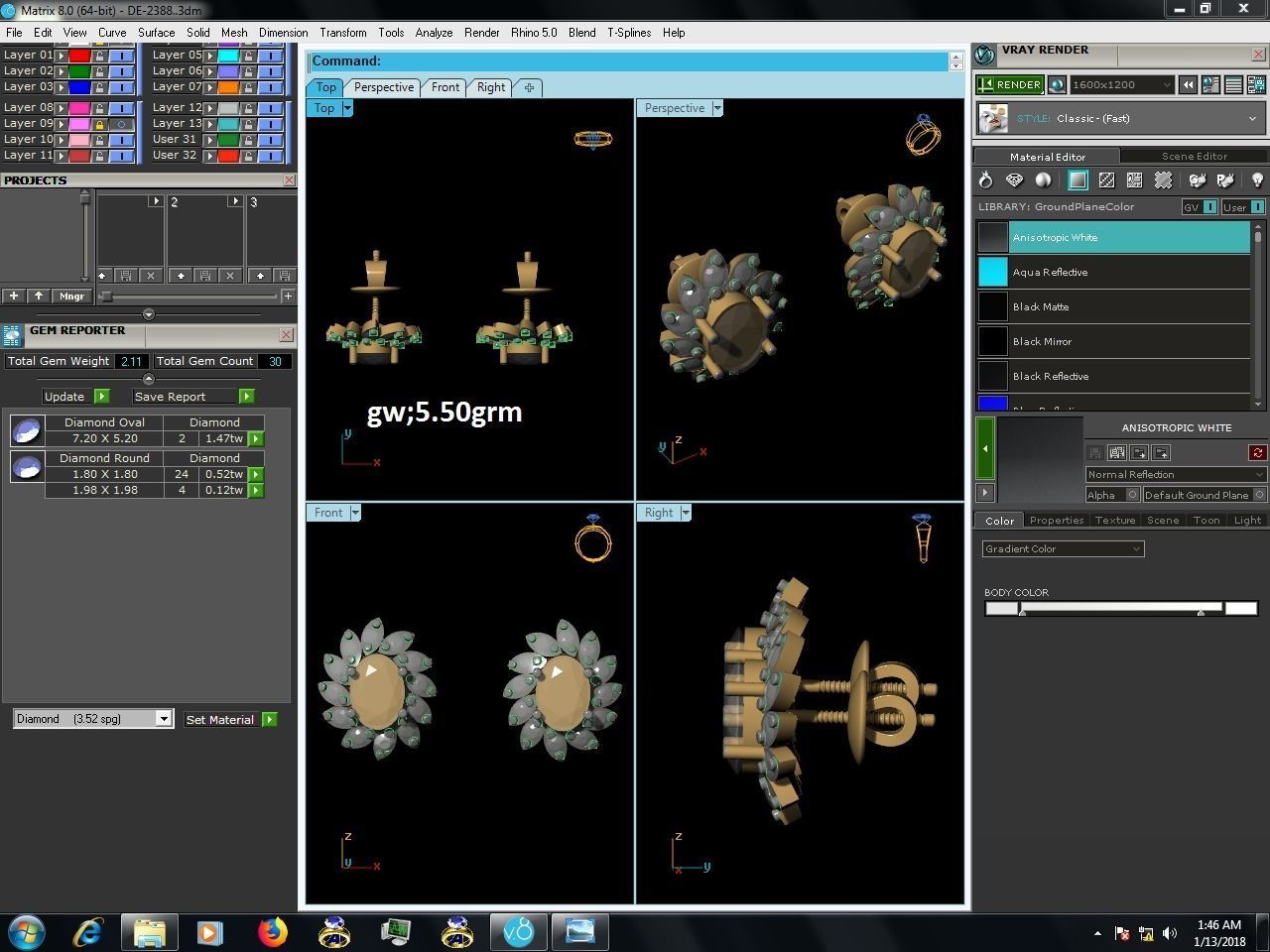The width and height of the screenshot is (1270, 952).
Task: Open the Diamond (3.52 spg) material dropdown
Action: click(x=93, y=719)
